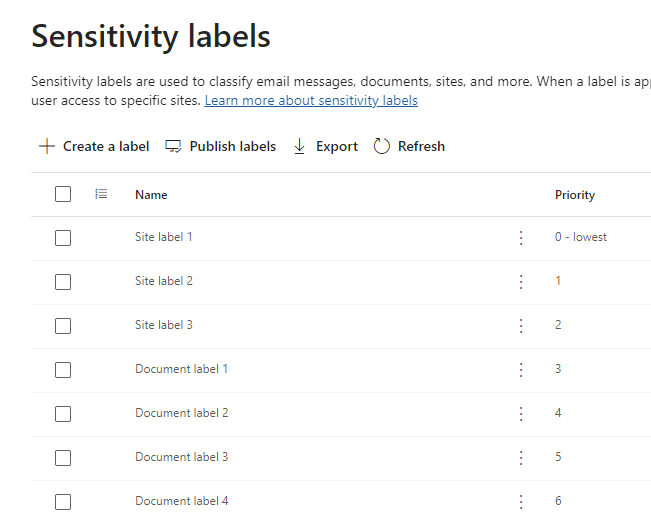Sort the table by the Name column
The width and height of the screenshot is (651, 522).
click(x=151, y=195)
